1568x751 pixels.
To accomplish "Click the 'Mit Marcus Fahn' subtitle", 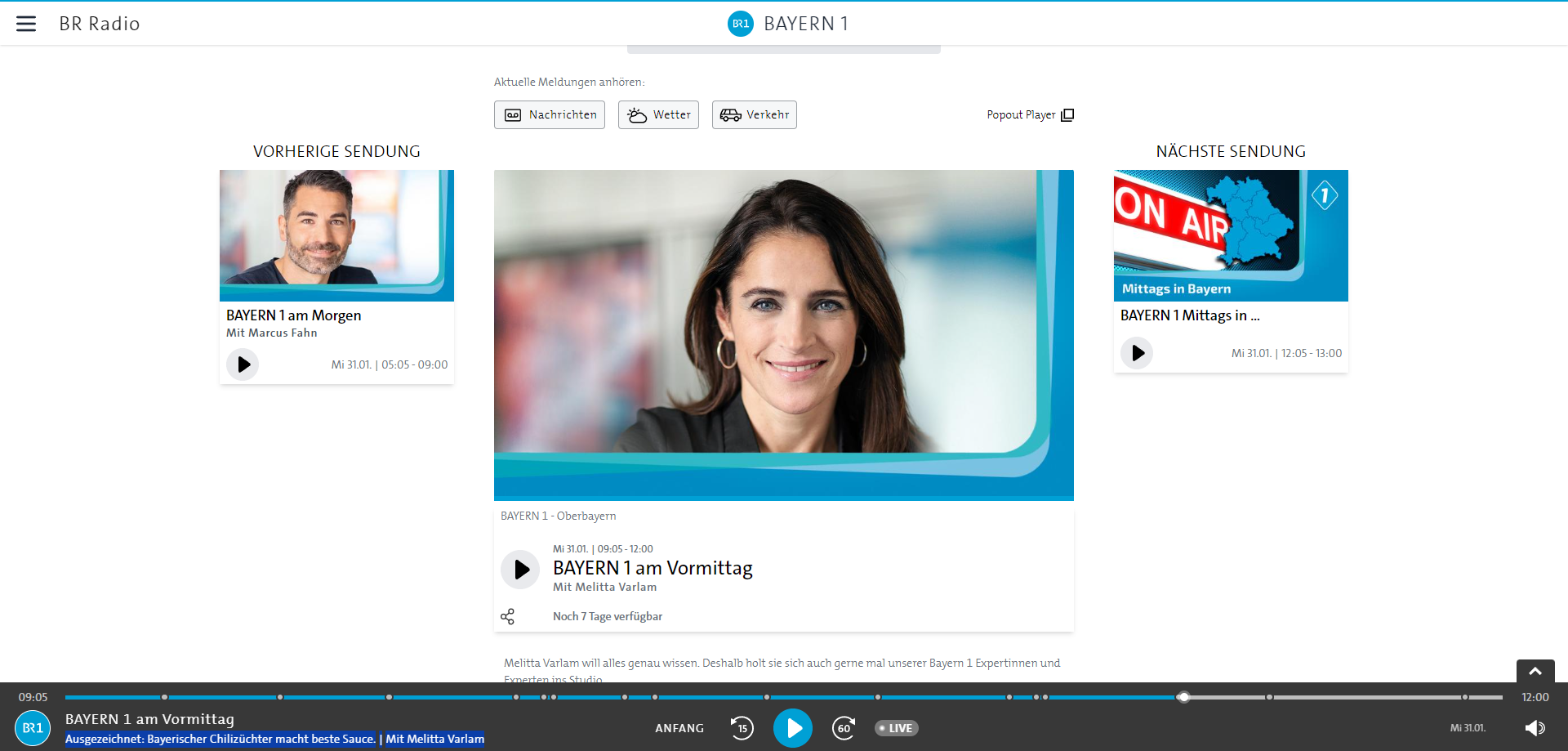I will click(x=272, y=333).
